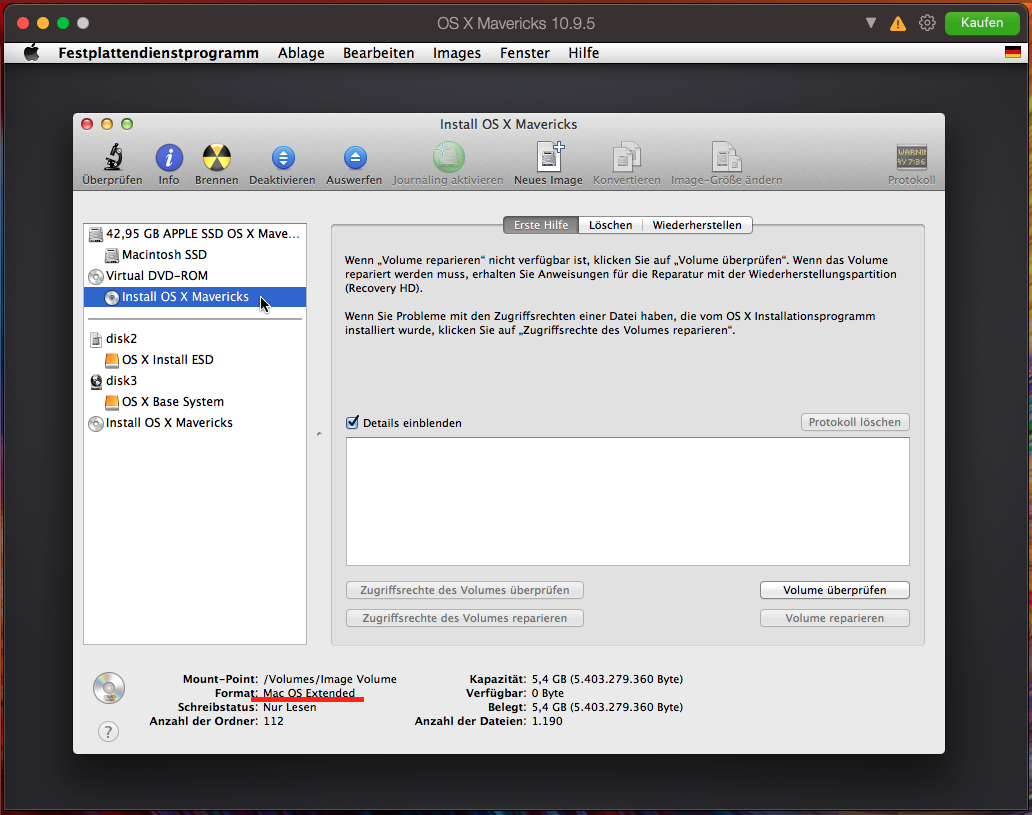Click the Image-Größe ändern icon

point(727,157)
